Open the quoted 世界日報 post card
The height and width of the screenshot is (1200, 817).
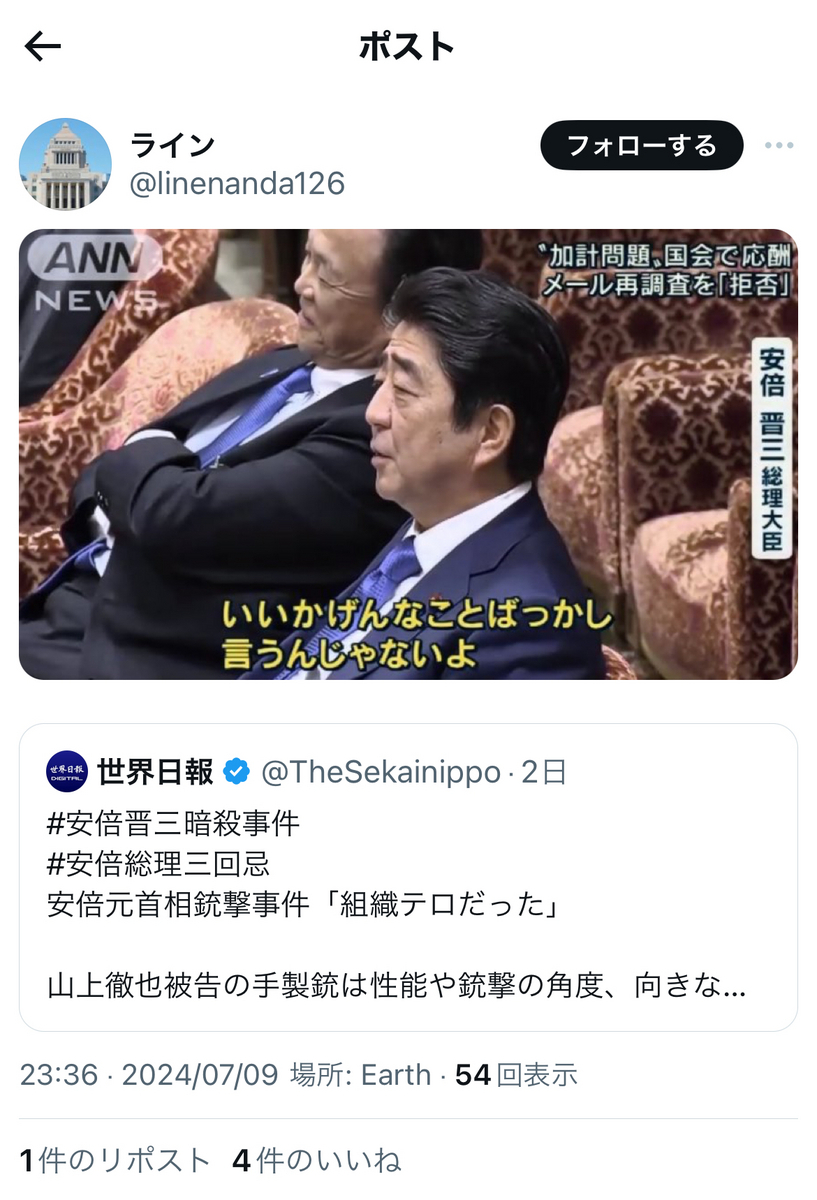408,877
